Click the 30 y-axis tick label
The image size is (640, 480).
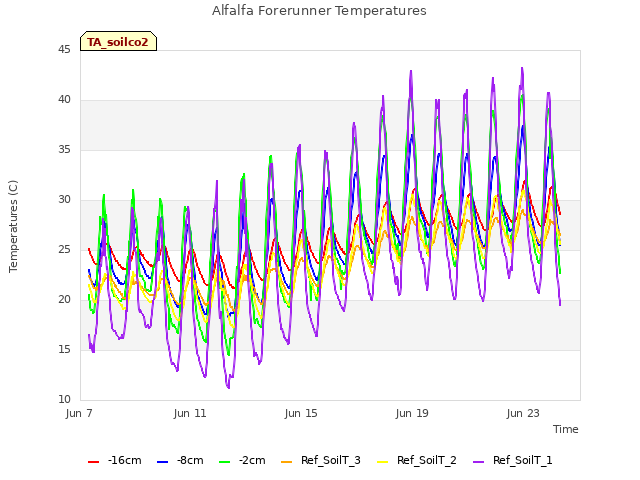point(64,200)
